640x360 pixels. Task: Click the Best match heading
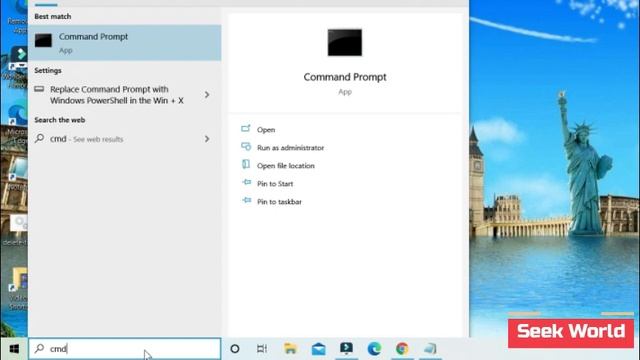pyautogui.click(x=53, y=16)
